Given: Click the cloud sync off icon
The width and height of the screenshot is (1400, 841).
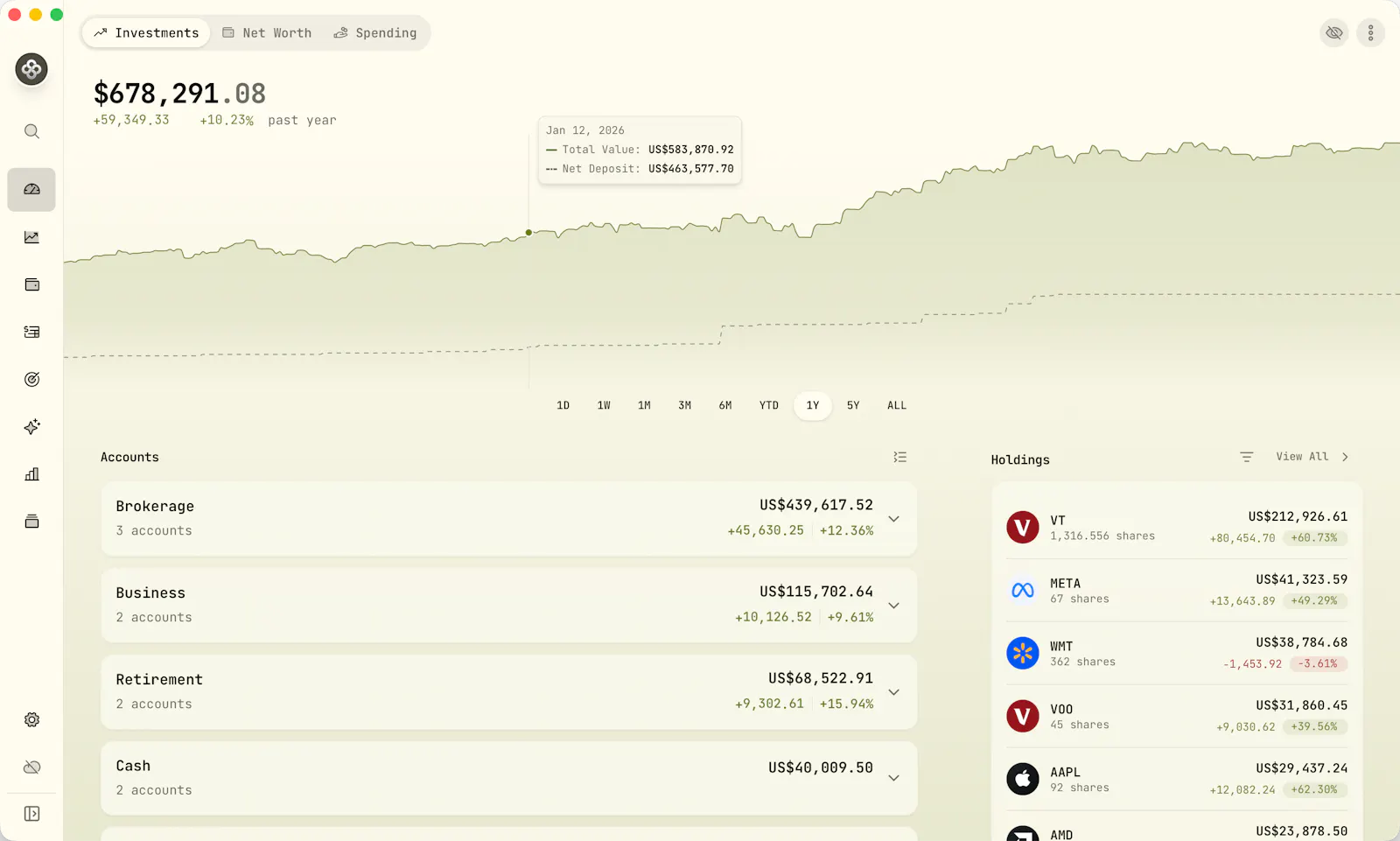Looking at the screenshot, I should [x=31, y=767].
